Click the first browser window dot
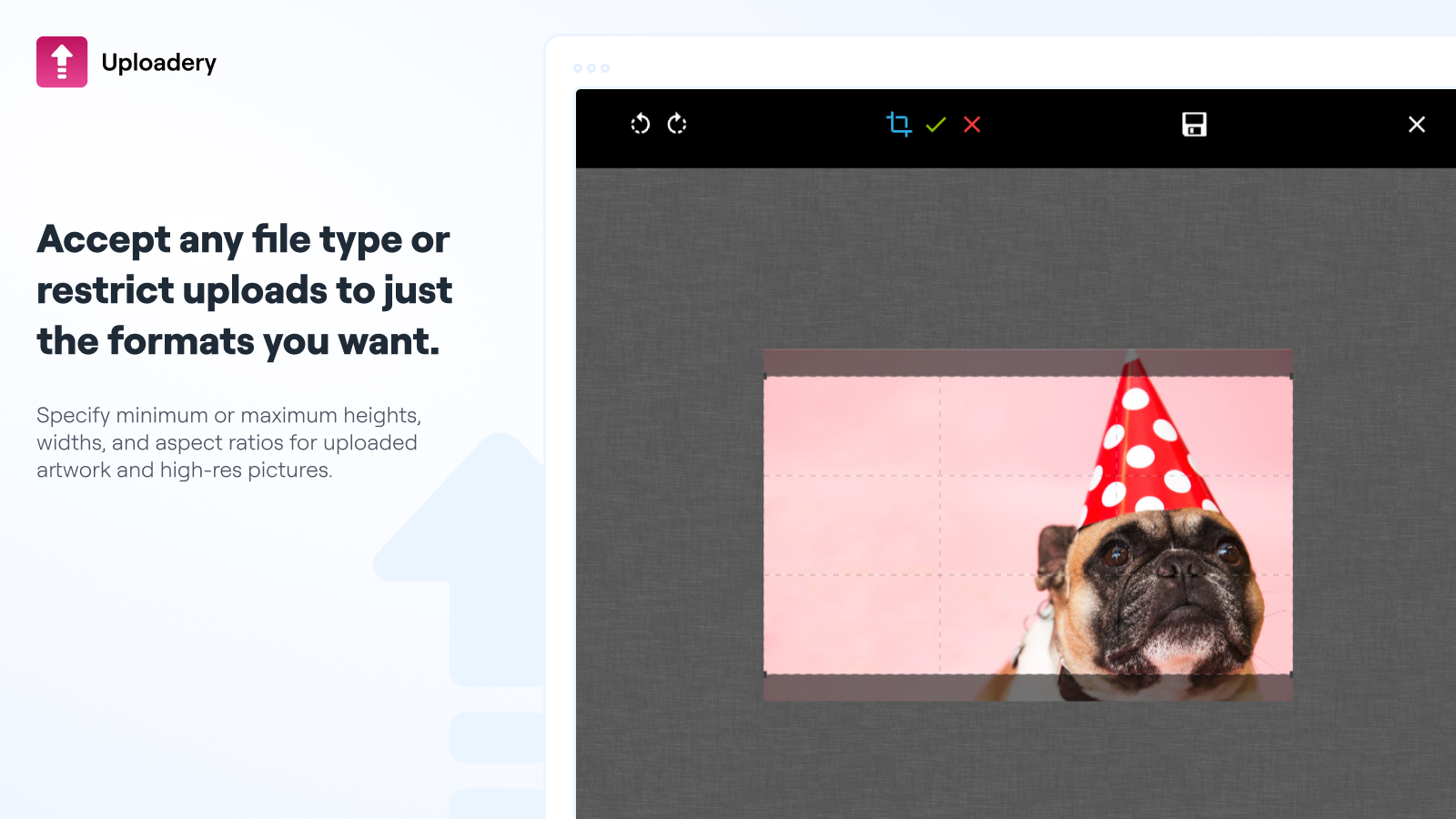Viewport: 1456px width, 819px height. point(580,67)
